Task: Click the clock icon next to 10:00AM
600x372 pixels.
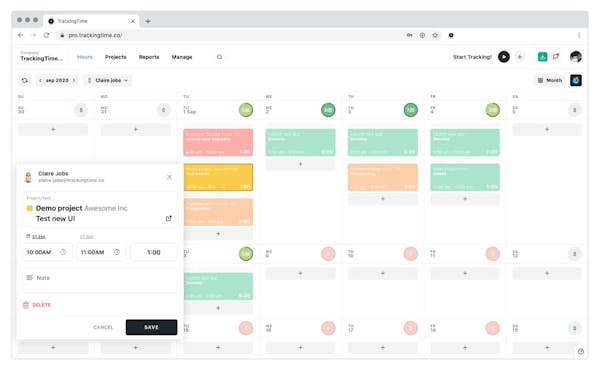Action: (x=63, y=252)
